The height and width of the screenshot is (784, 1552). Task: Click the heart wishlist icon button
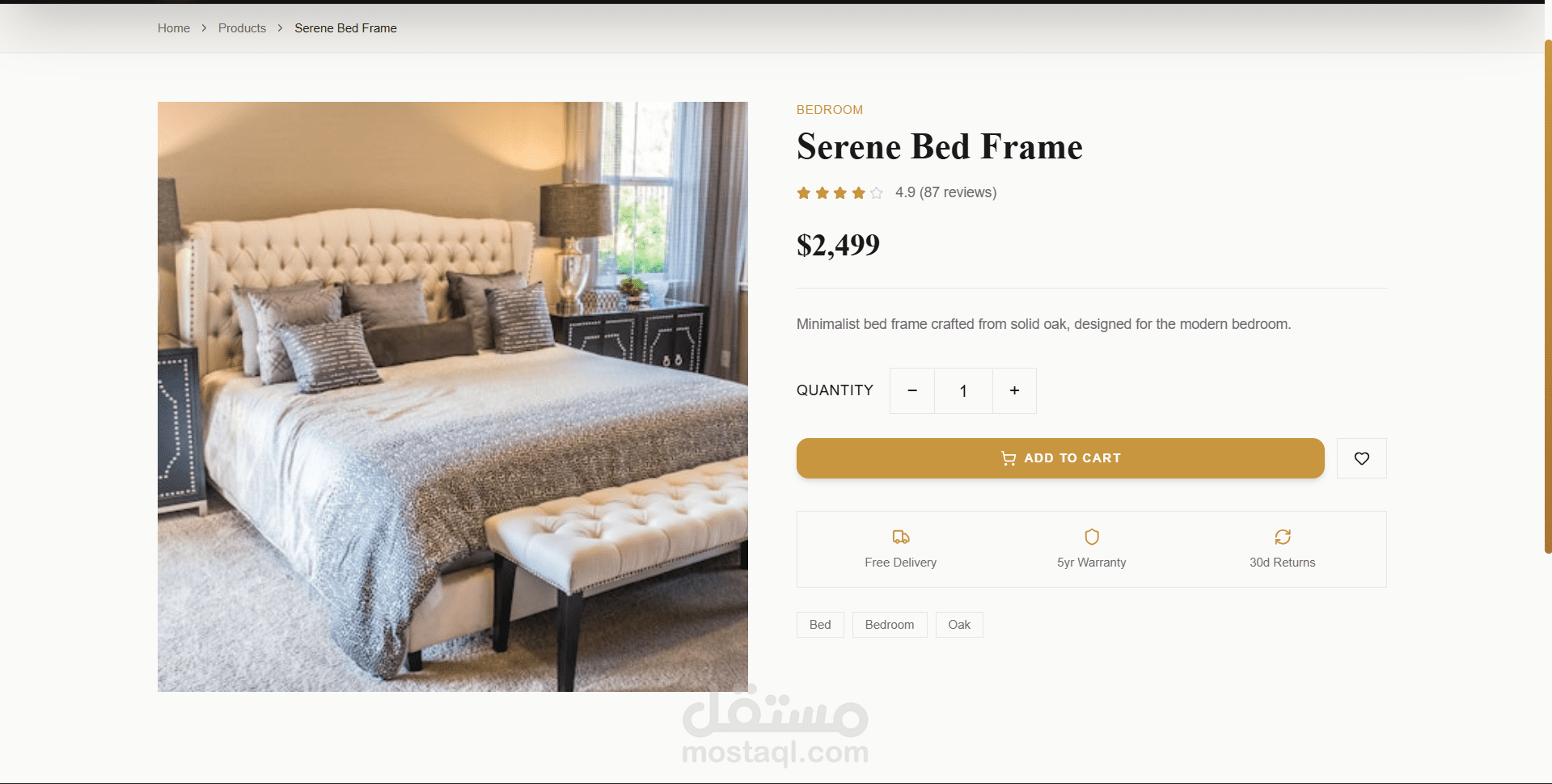click(1361, 458)
